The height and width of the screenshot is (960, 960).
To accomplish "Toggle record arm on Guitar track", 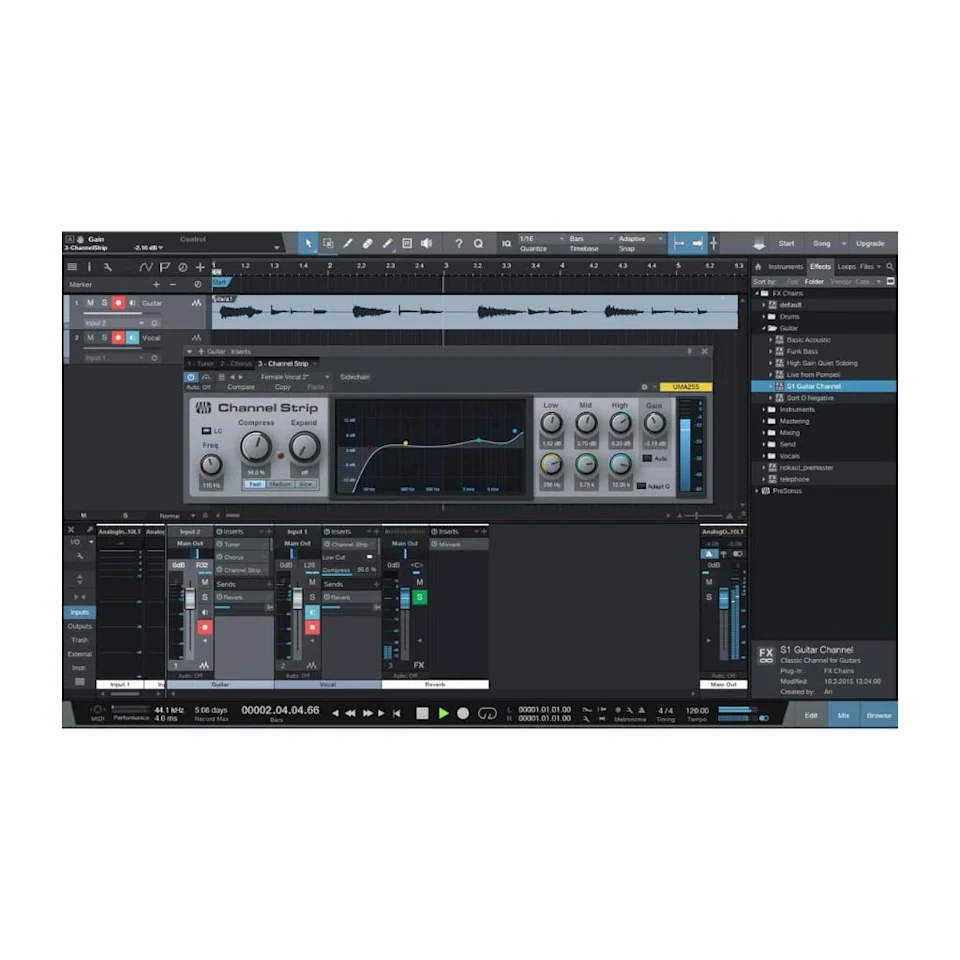I will click(x=118, y=303).
